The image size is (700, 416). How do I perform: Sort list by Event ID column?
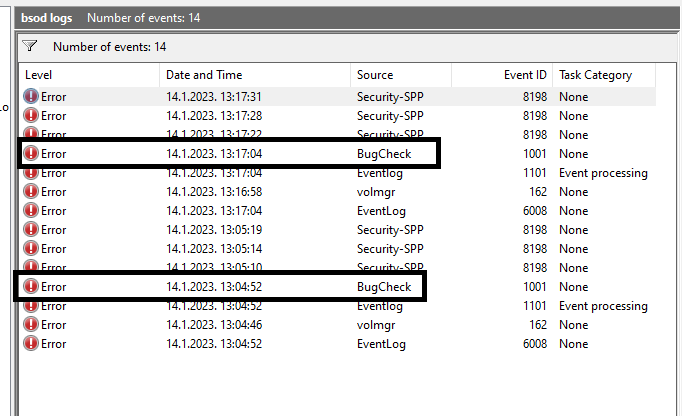pyautogui.click(x=500, y=75)
